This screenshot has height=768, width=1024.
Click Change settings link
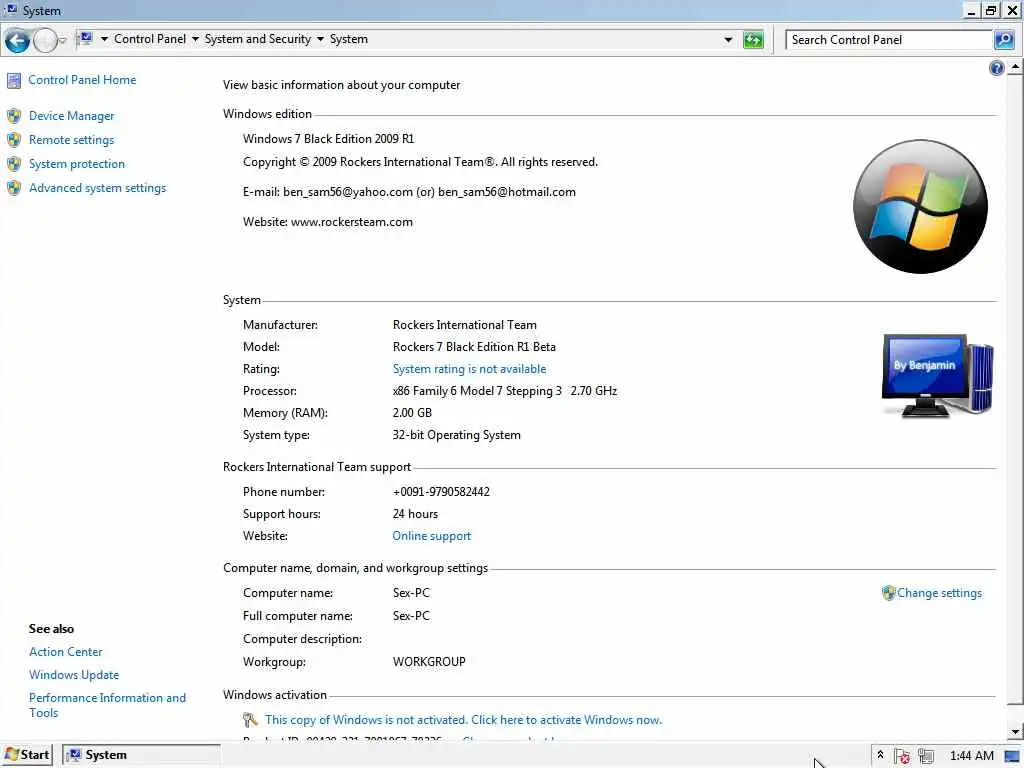(x=939, y=593)
